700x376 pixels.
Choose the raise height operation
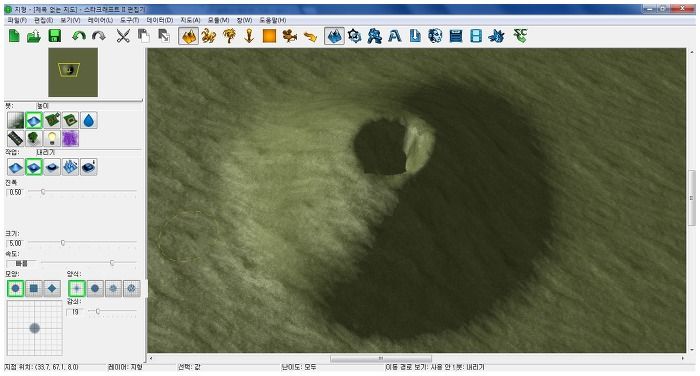point(16,167)
